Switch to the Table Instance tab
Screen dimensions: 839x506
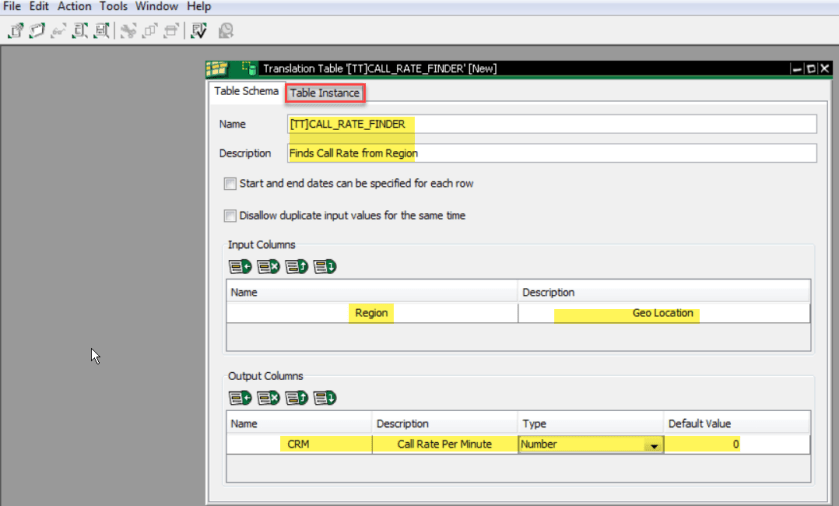coord(325,93)
